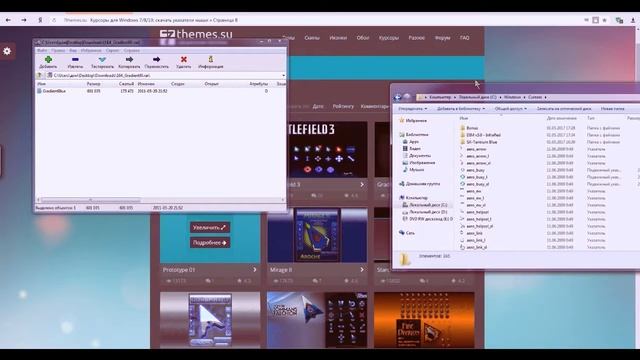
Task: Click the green Добавить (Add) icon in 7-Zip
Action: click(48, 60)
